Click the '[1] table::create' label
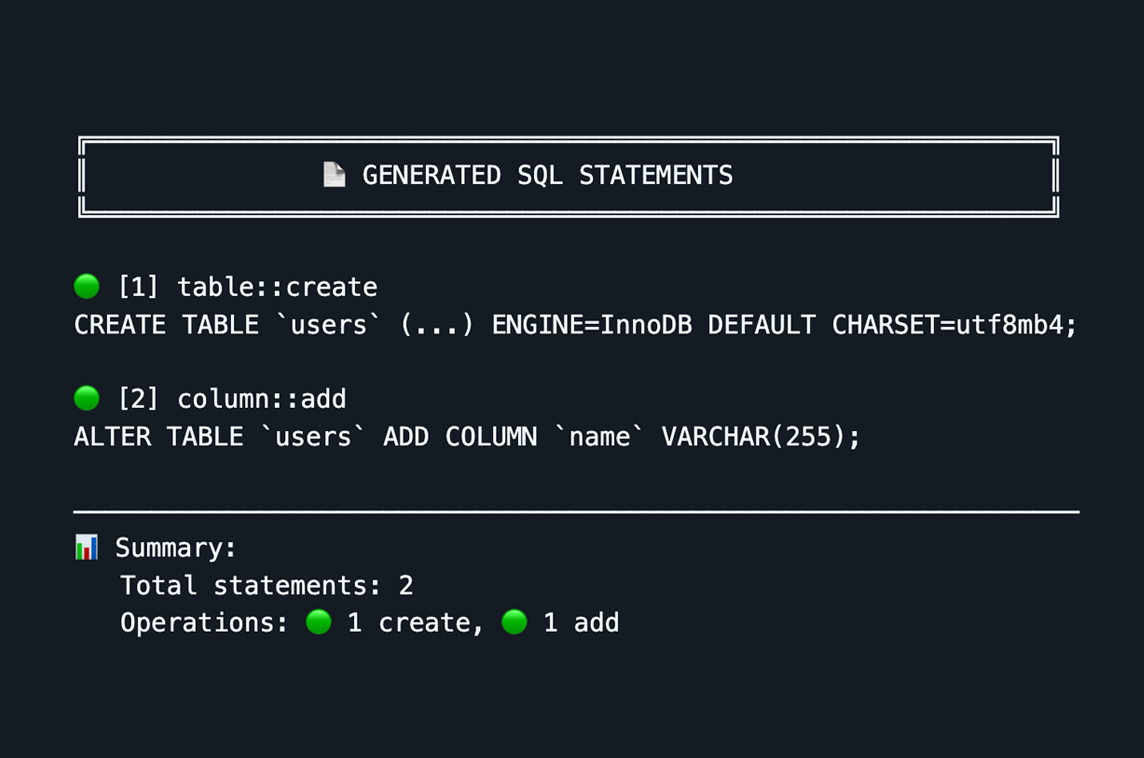 pyautogui.click(x=247, y=287)
